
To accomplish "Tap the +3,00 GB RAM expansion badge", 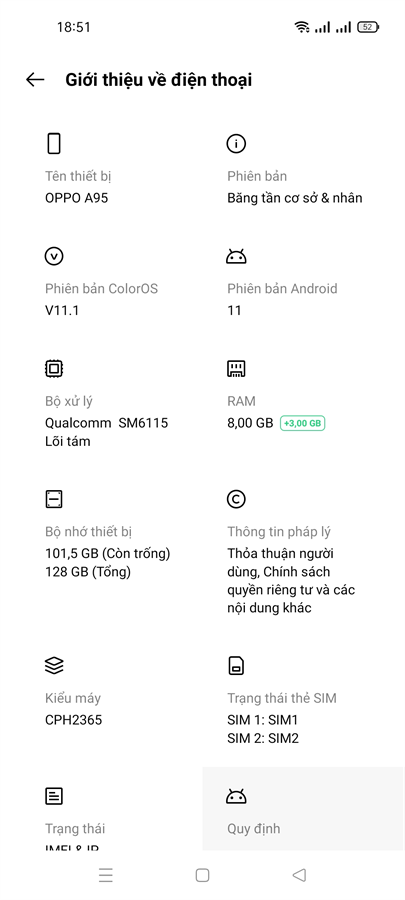I will (x=302, y=424).
